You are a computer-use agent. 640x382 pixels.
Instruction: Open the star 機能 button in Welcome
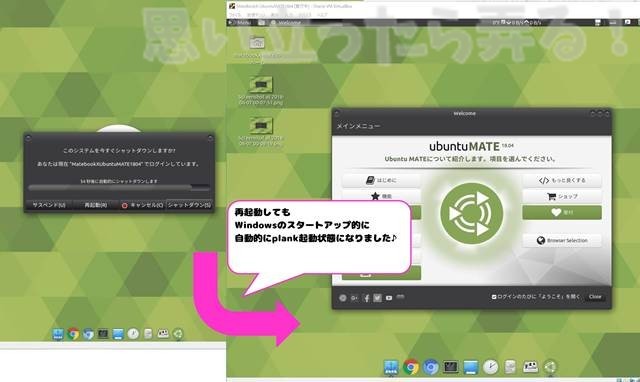(x=381, y=196)
